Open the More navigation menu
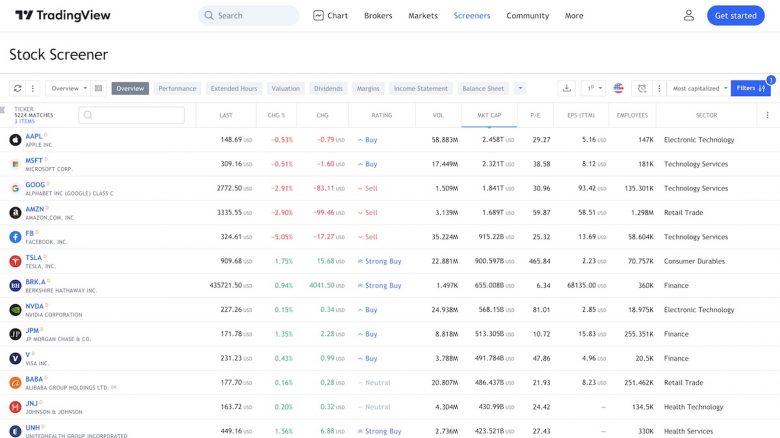Screen dimensions: 780x438 [x=574, y=15]
